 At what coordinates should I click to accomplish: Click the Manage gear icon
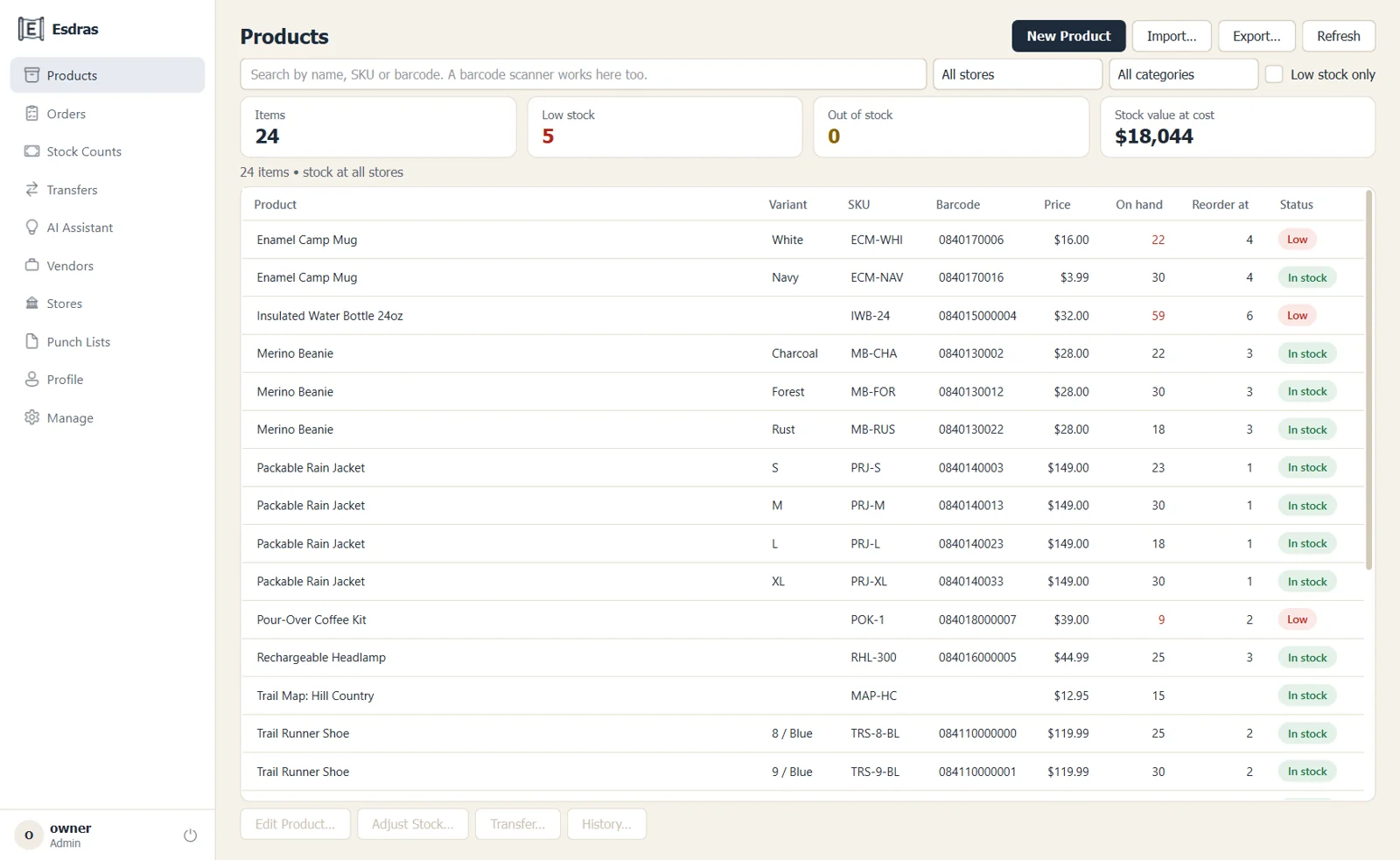(31, 417)
